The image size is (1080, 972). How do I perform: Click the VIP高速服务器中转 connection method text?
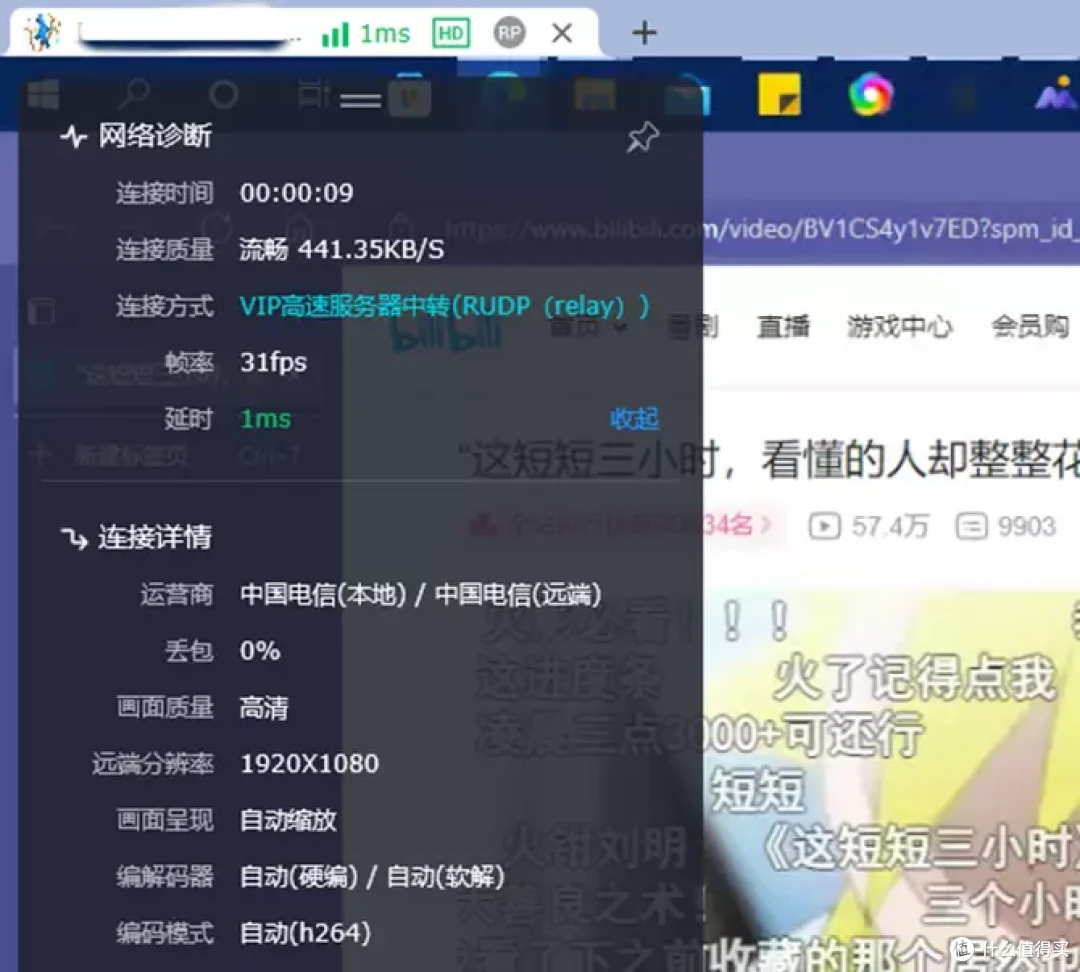pos(444,306)
